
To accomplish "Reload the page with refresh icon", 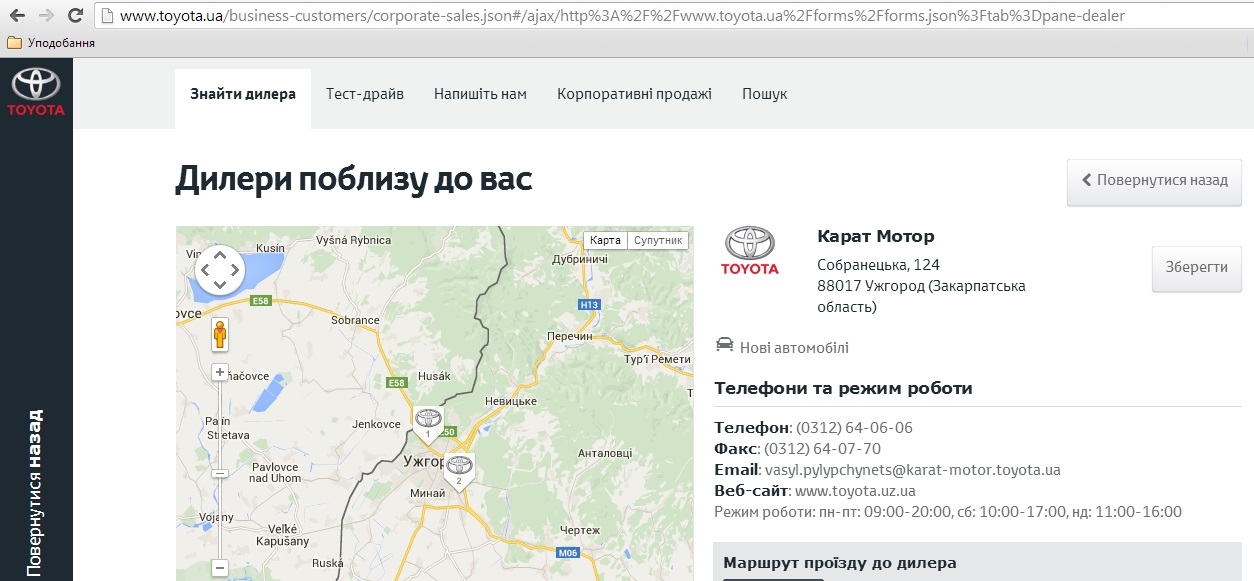I will (75, 16).
